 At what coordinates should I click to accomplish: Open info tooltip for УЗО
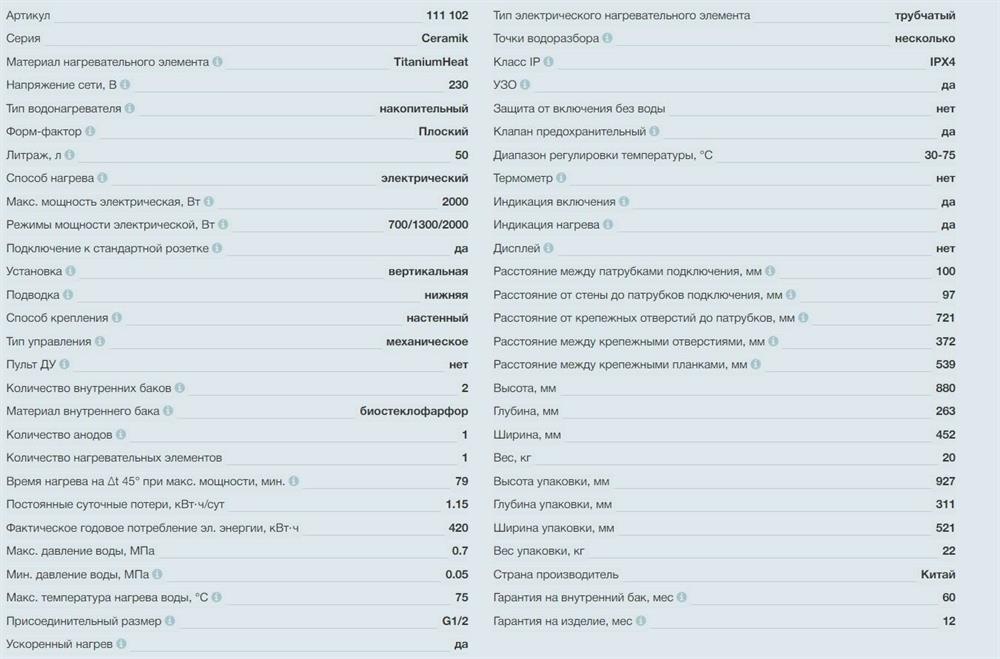(x=525, y=85)
